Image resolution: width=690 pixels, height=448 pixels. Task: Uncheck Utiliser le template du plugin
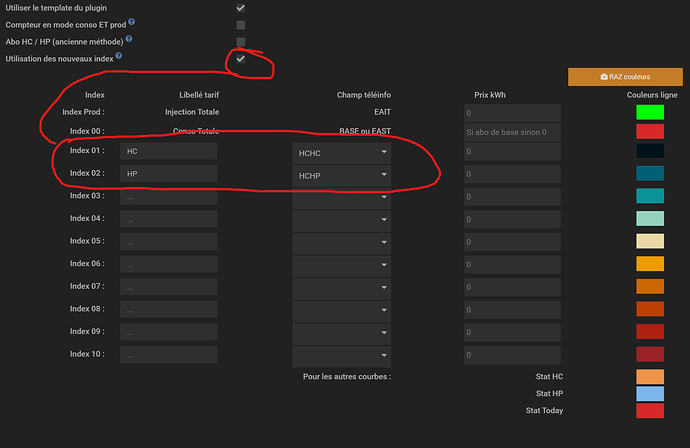pos(240,8)
